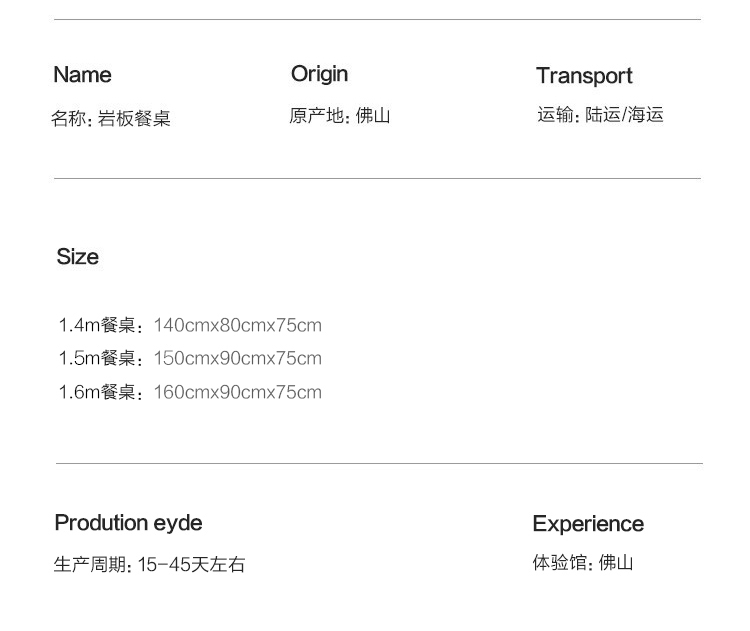Select the origin text 原产地: 佛山
Viewport: 750px width, 631px height.
(x=339, y=116)
